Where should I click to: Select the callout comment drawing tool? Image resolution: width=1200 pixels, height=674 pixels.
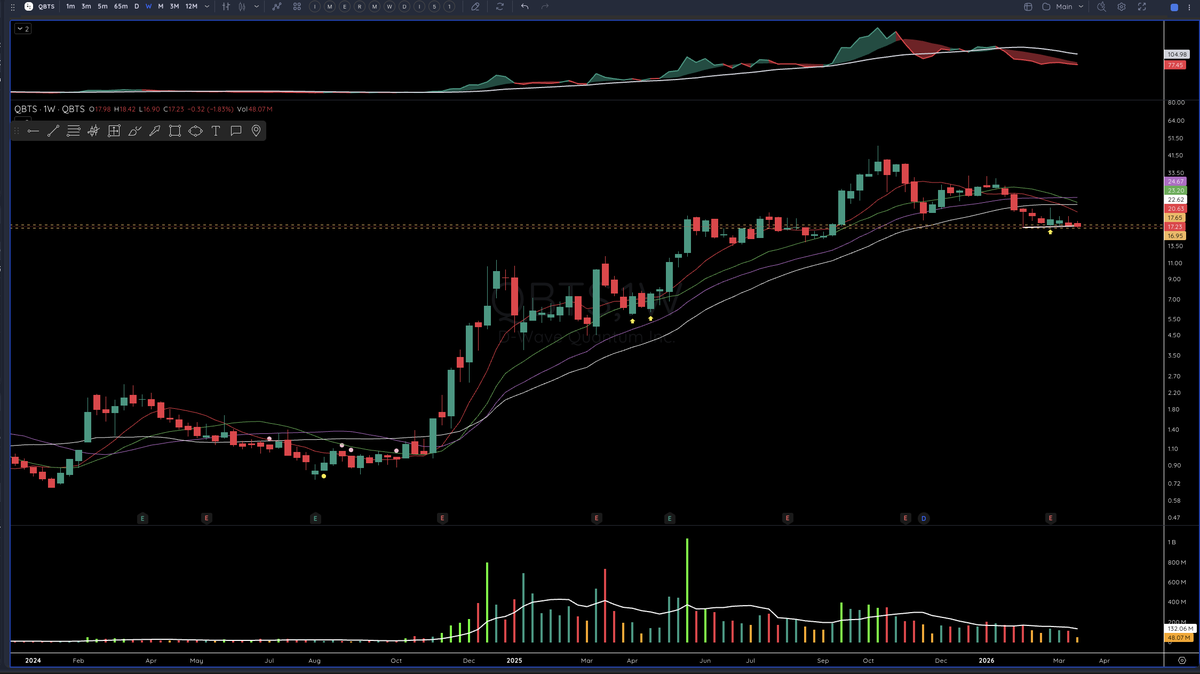[x=236, y=131]
